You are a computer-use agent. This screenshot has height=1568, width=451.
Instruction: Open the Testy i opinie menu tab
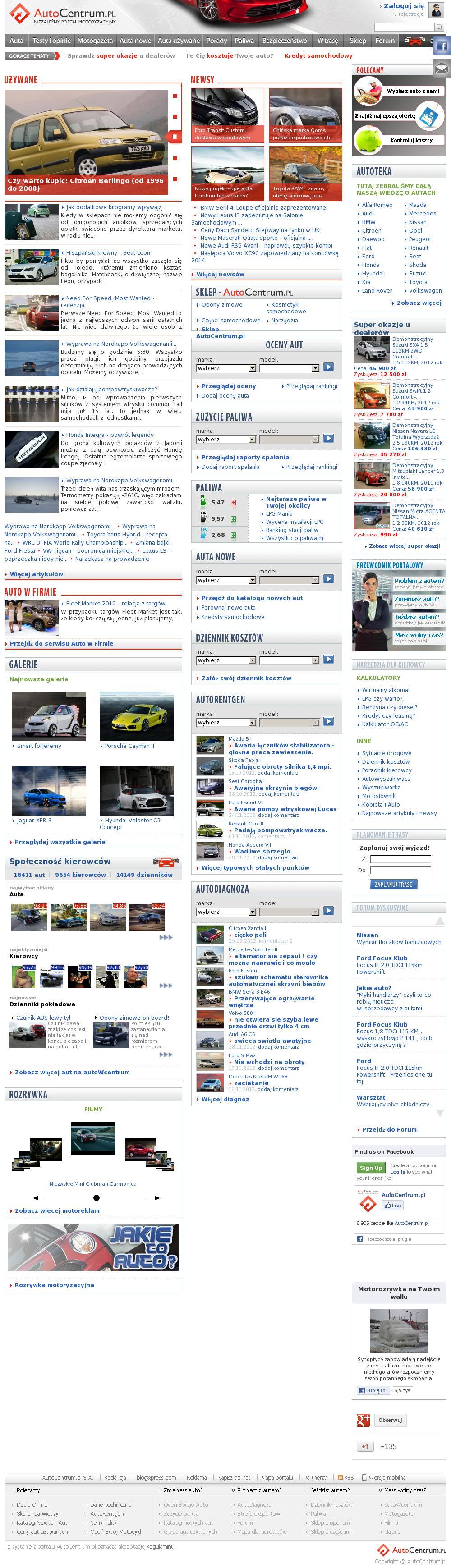(x=52, y=41)
